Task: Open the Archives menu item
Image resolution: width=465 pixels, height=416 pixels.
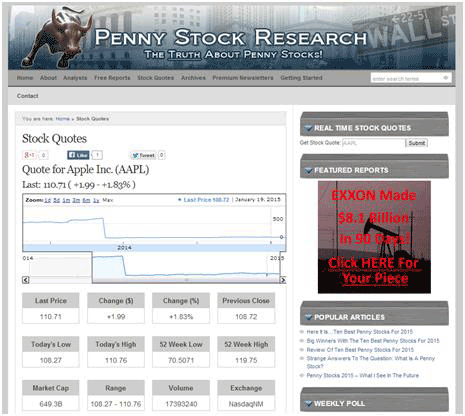Action: click(x=193, y=78)
